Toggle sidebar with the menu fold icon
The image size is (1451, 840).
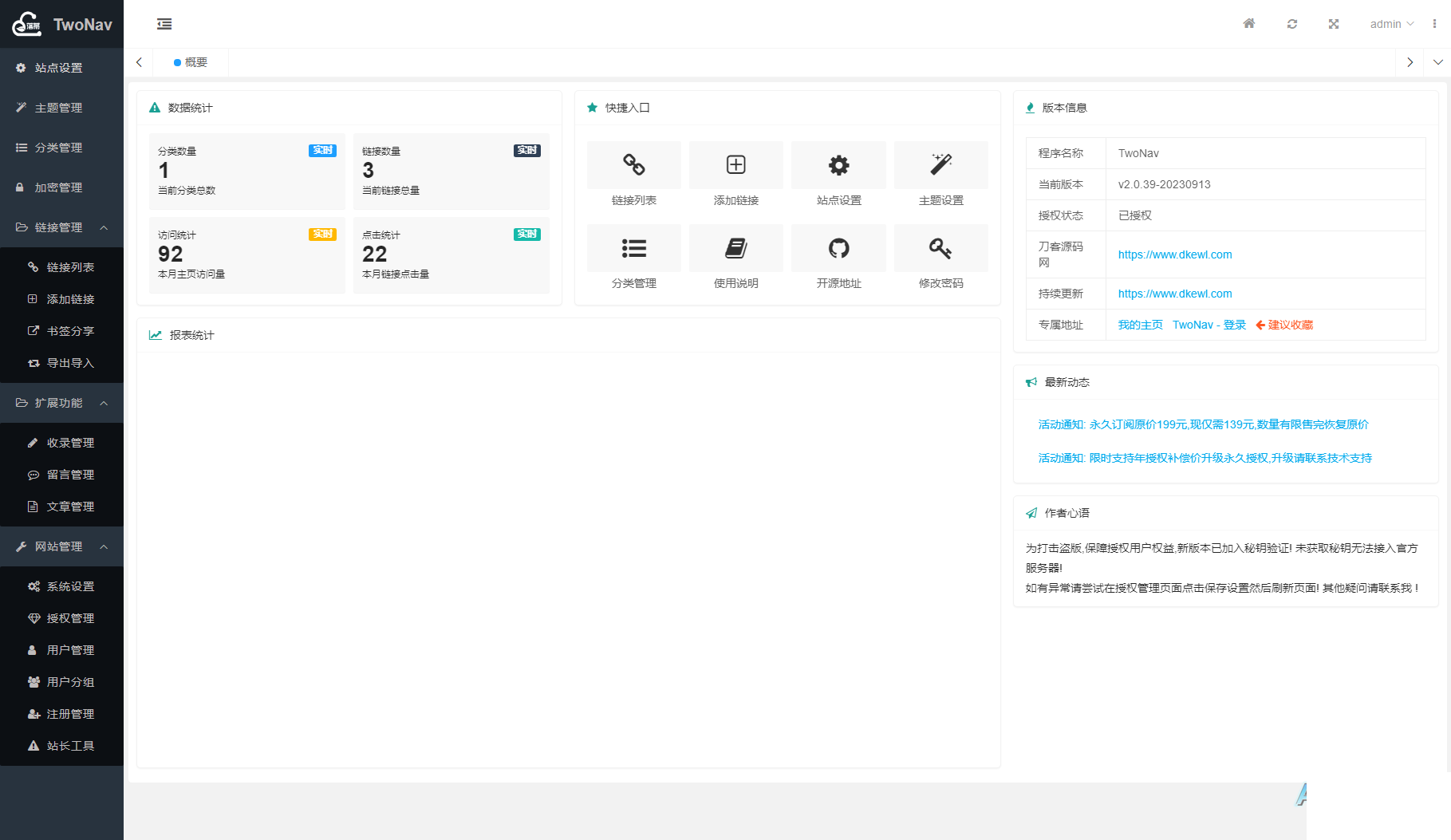pos(164,24)
